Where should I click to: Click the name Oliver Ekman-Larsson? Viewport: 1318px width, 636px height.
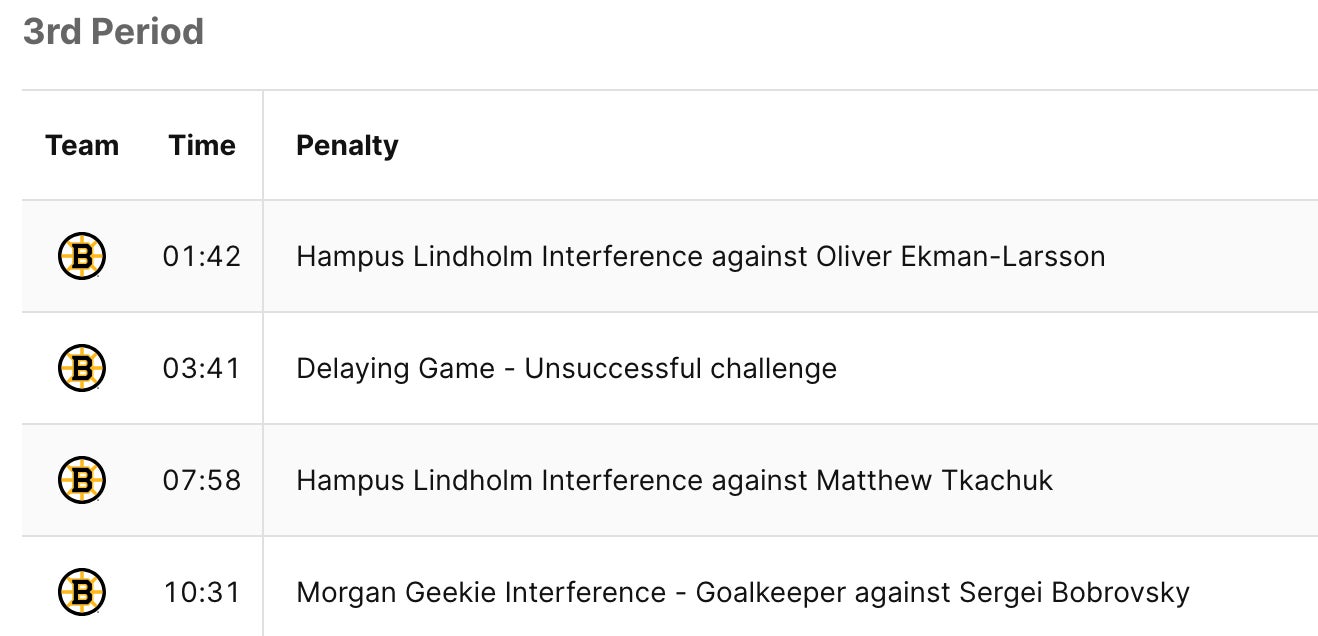point(960,256)
